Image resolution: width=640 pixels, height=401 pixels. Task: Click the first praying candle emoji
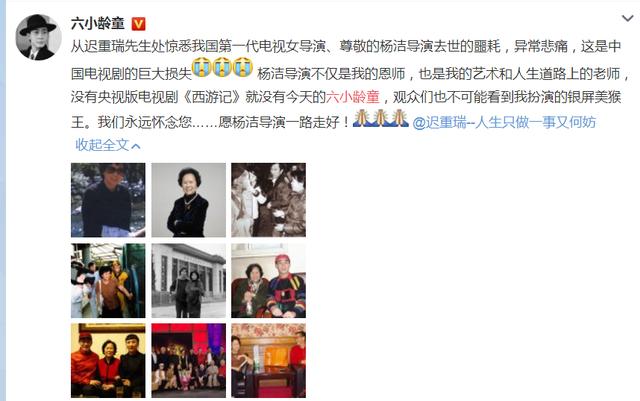362,118
